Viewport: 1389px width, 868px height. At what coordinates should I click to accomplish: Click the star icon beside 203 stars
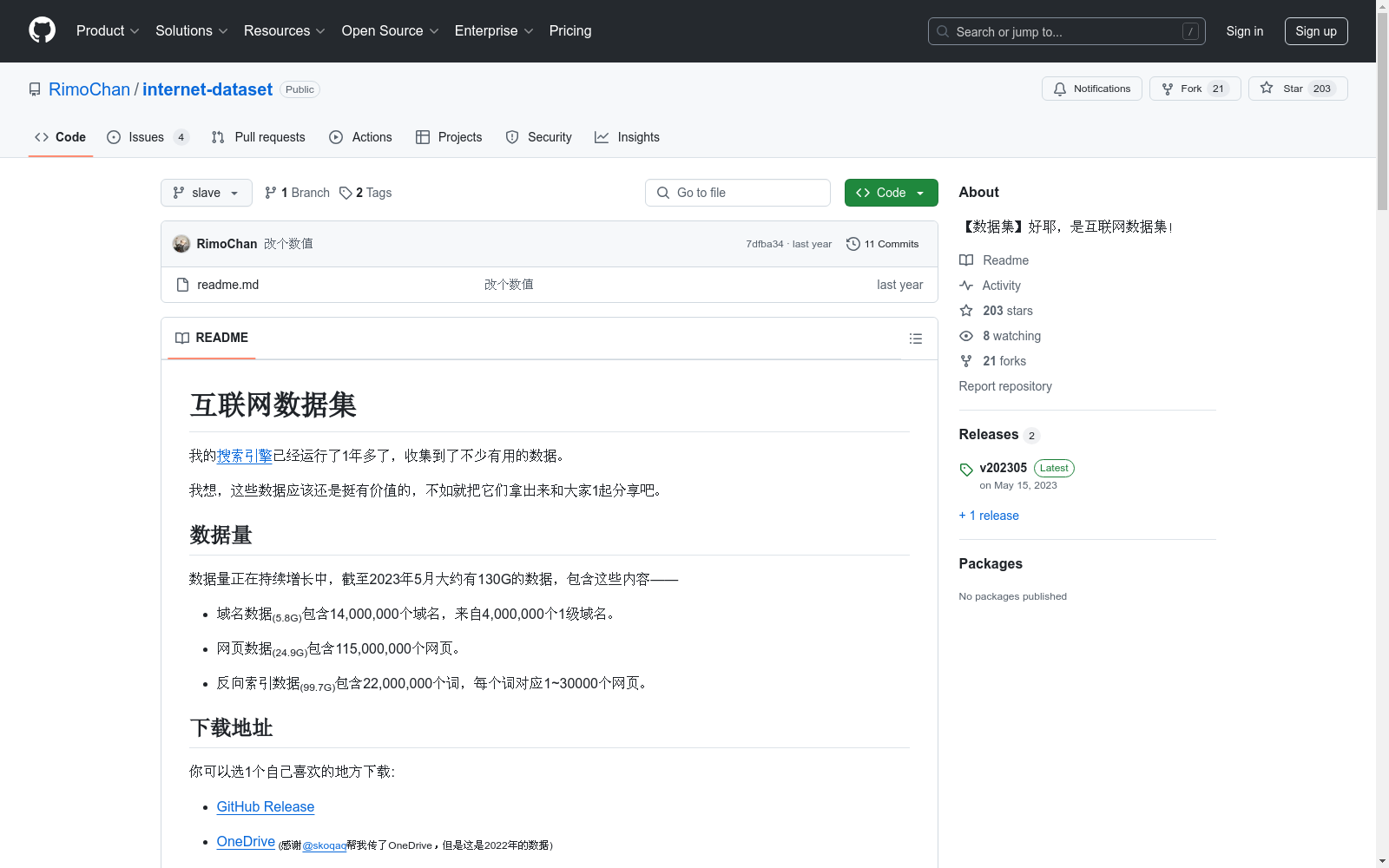966,311
